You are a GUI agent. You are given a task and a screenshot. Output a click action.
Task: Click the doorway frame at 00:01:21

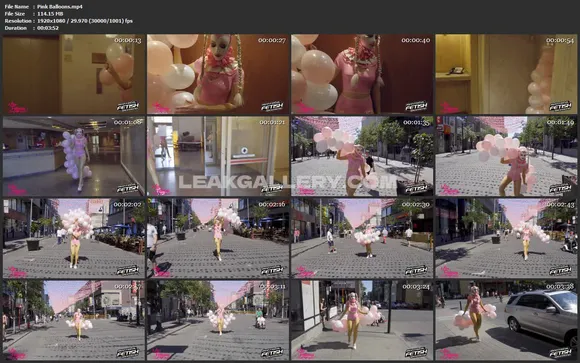218,156
